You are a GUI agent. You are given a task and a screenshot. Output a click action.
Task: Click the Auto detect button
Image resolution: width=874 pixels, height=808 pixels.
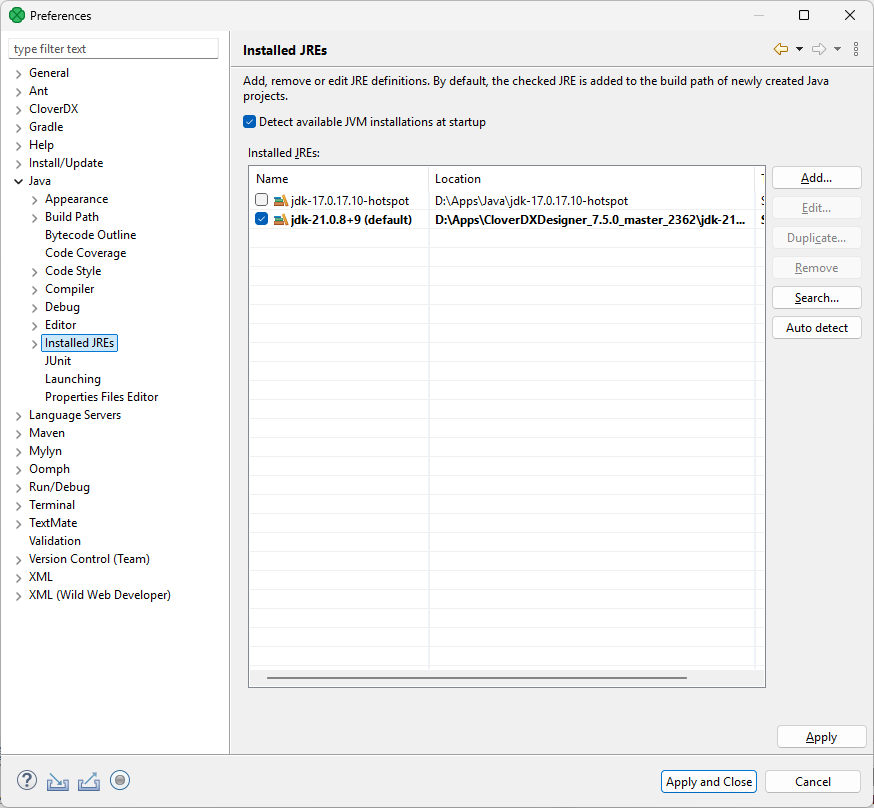(x=817, y=328)
